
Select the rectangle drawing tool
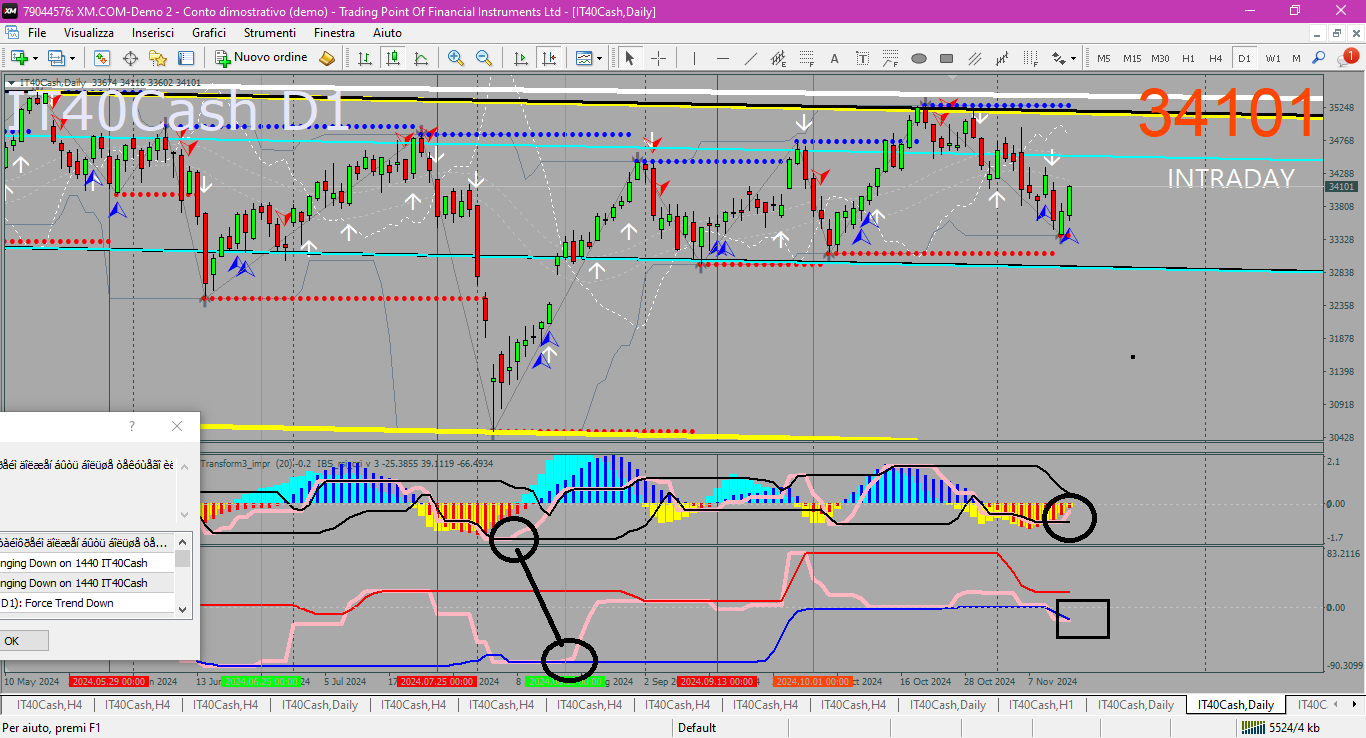point(947,58)
